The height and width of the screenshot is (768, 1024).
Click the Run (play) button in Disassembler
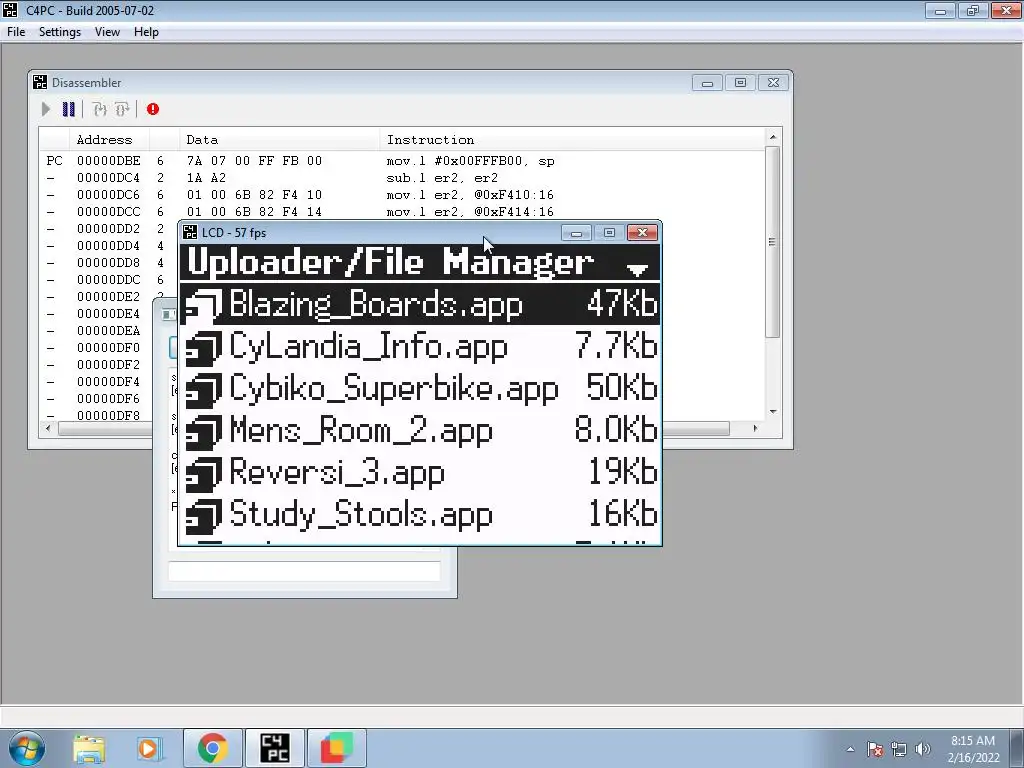point(46,109)
